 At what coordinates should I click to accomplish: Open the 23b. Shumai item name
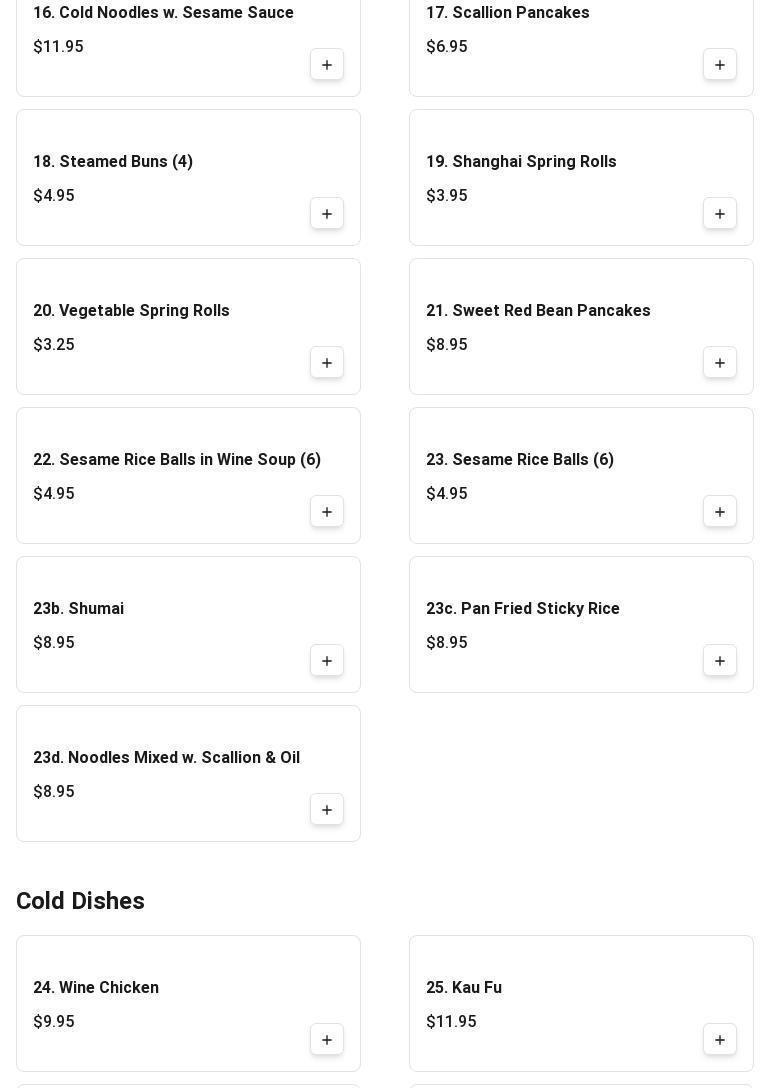(78, 609)
